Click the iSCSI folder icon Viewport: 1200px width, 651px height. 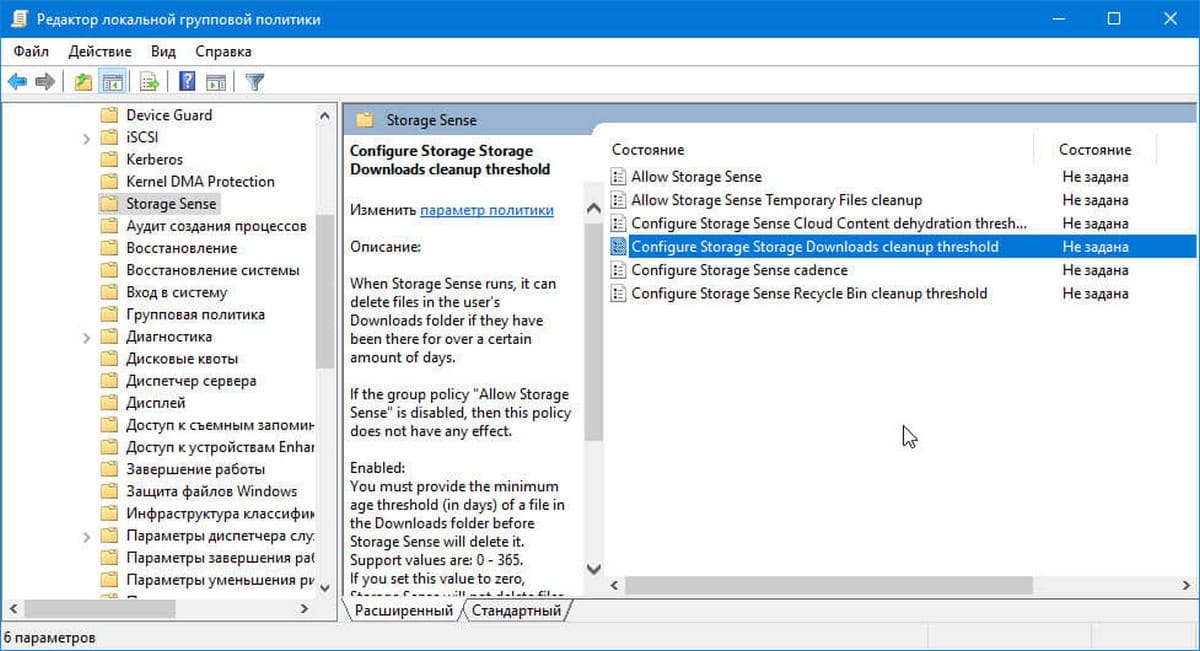tap(109, 137)
